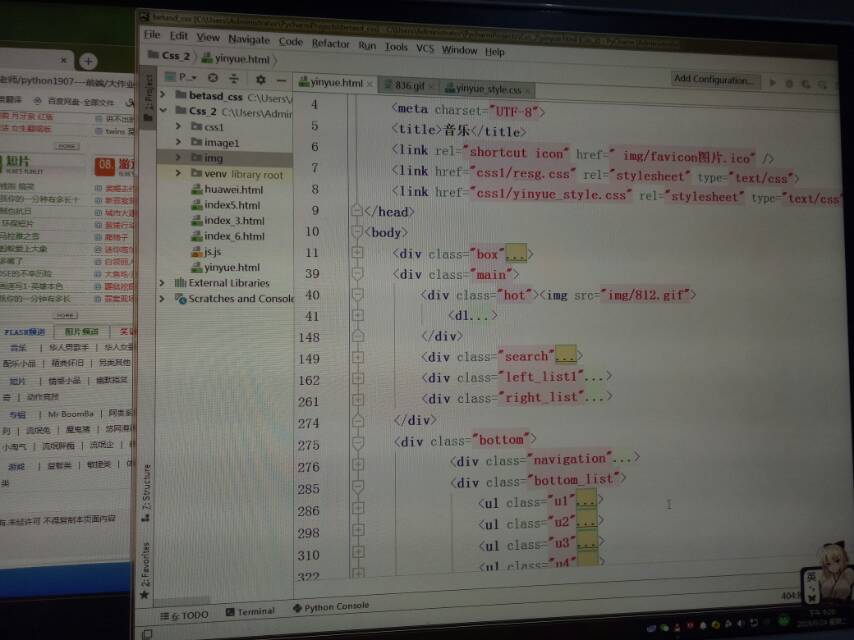Open the Refactor menu

click(330, 44)
